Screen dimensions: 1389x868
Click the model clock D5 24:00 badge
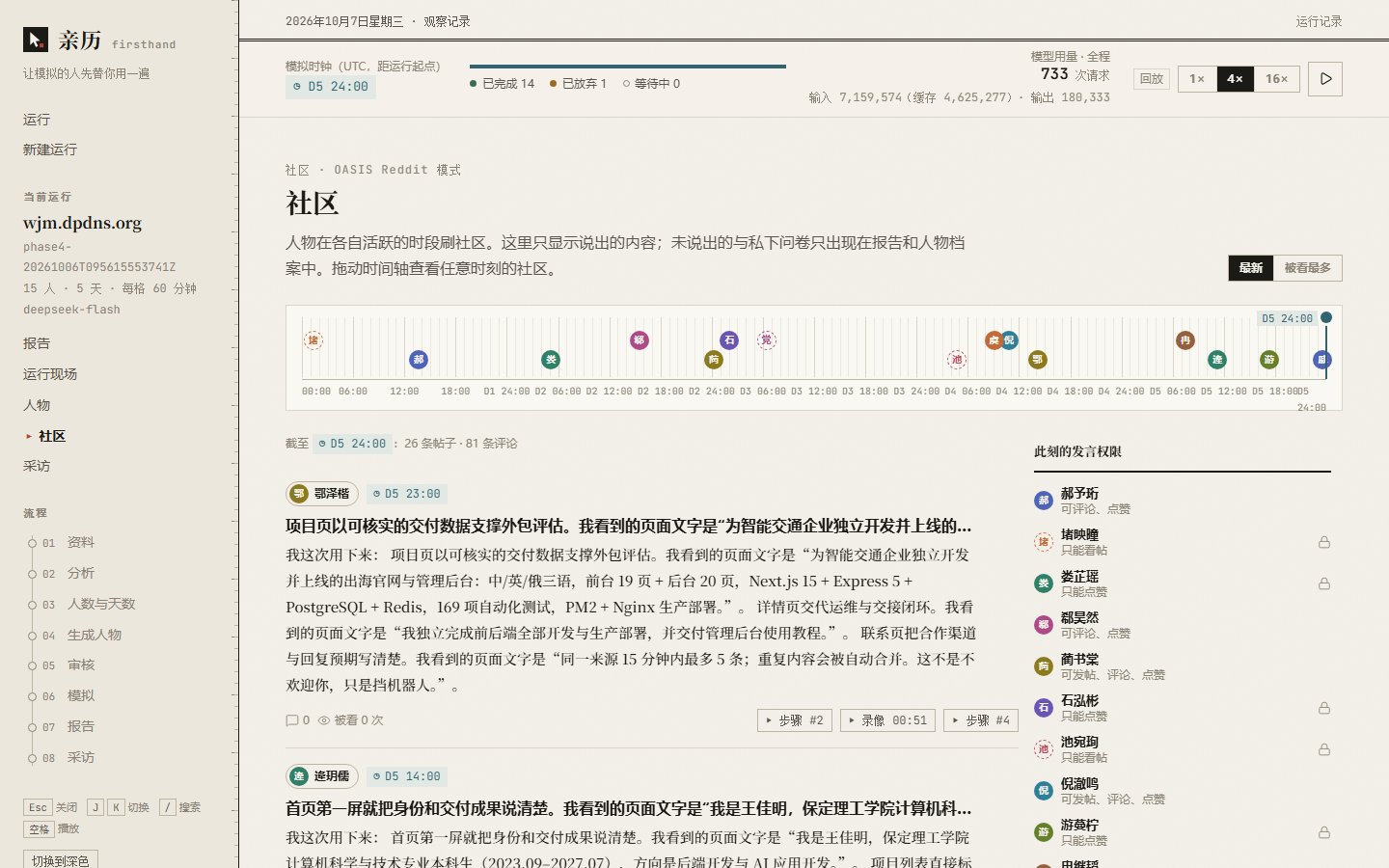[331, 87]
